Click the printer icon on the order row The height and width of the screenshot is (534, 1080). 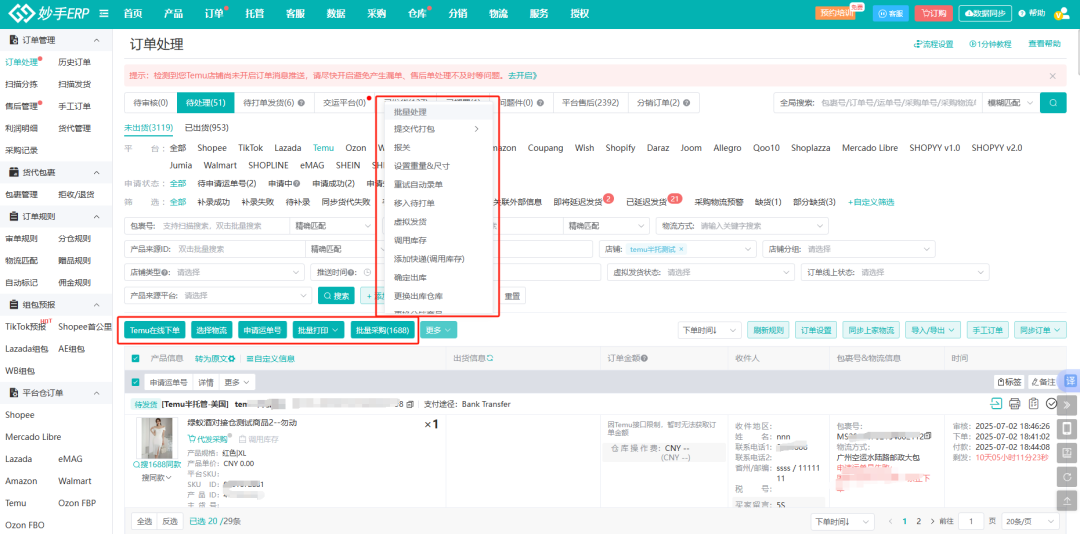pos(1014,404)
